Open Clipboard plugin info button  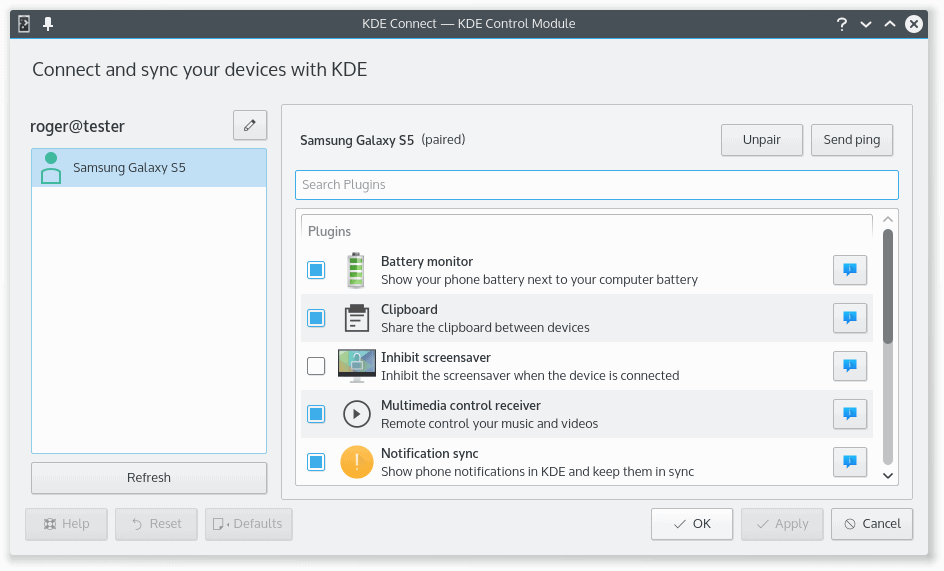click(849, 318)
